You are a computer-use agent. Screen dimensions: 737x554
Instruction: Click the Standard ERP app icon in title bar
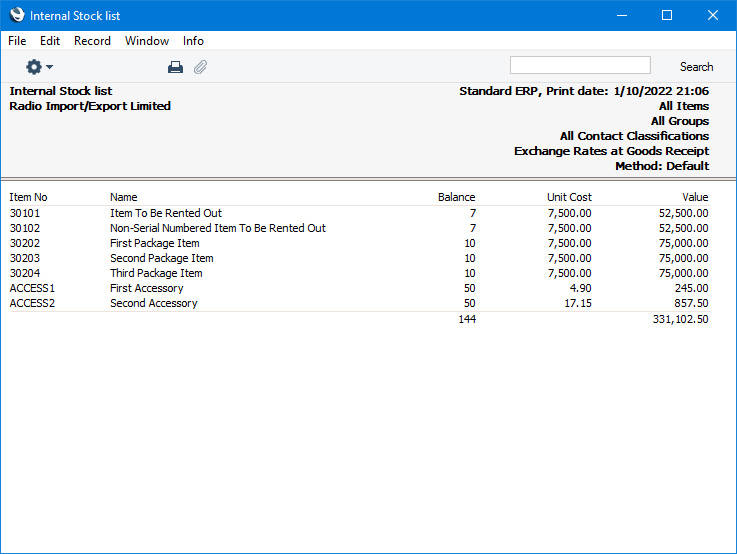[x=17, y=15]
